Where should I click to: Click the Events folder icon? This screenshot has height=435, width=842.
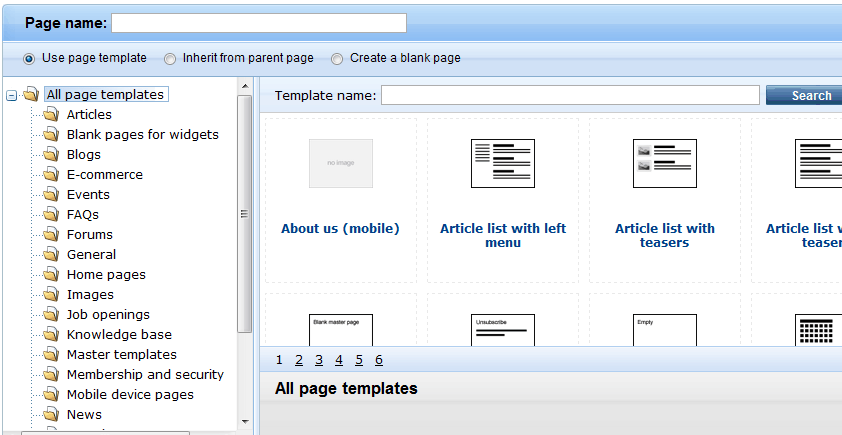point(51,194)
